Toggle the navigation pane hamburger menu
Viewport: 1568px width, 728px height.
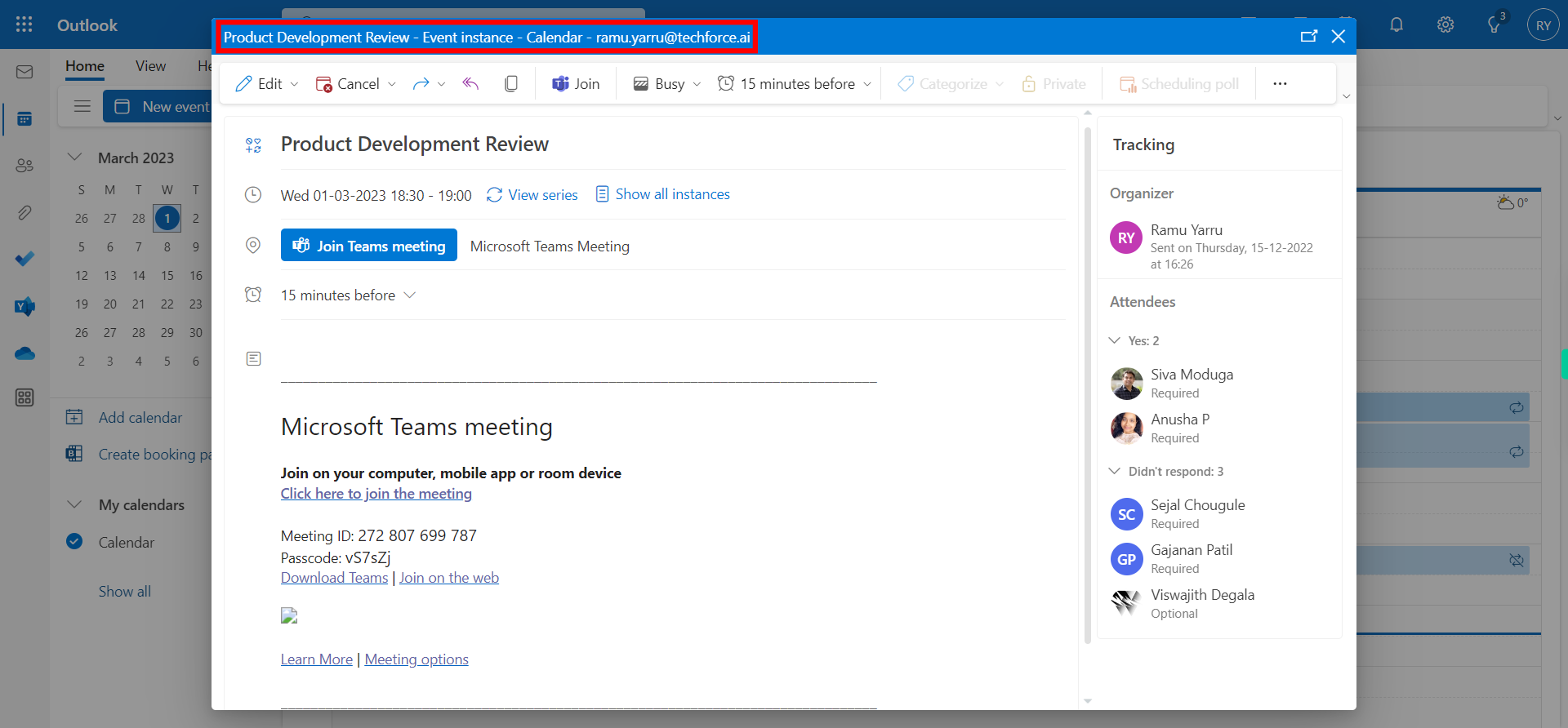[x=82, y=106]
